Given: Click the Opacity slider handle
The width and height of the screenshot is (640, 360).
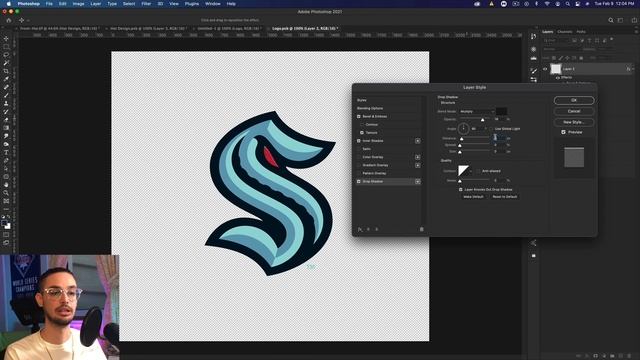Looking at the screenshot, I should pyautogui.click(x=482, y=120).
